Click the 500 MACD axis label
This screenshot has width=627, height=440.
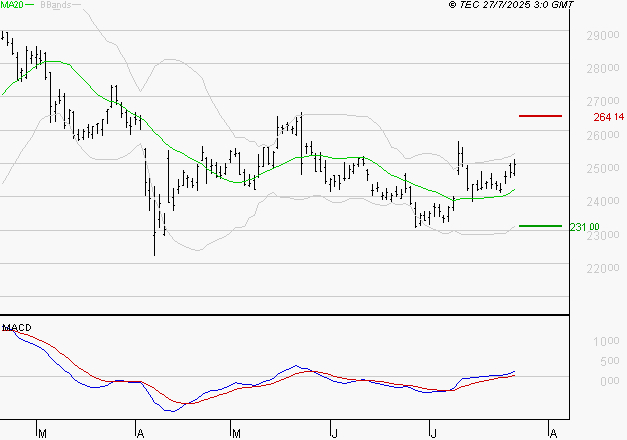point(609,361)
